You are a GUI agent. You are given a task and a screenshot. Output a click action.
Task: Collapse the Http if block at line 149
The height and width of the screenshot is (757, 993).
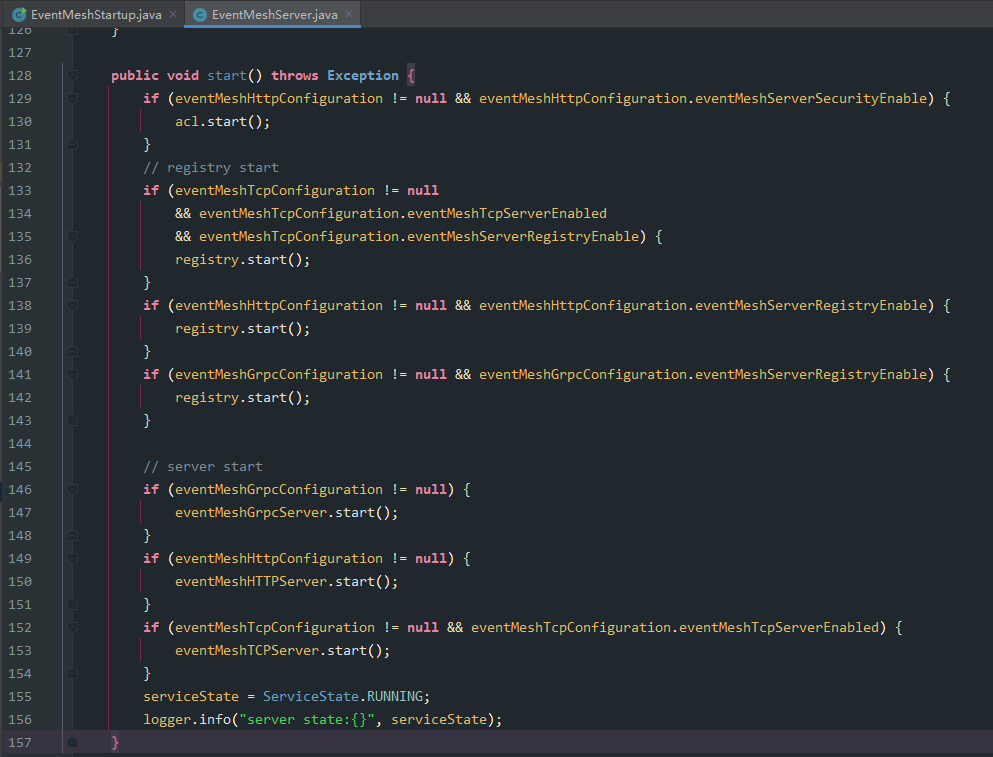click(x=73, y=559)
